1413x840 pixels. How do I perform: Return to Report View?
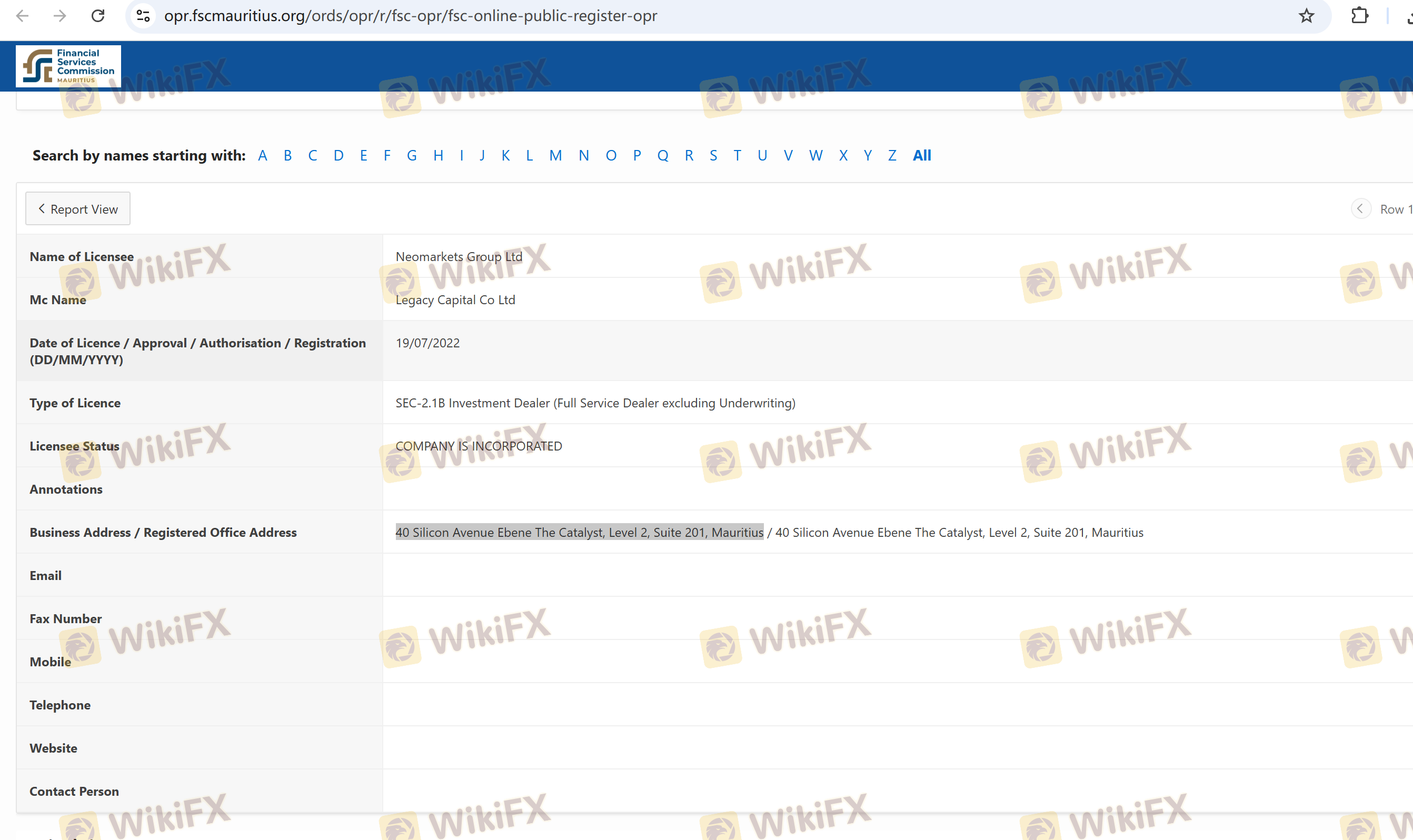78,209
